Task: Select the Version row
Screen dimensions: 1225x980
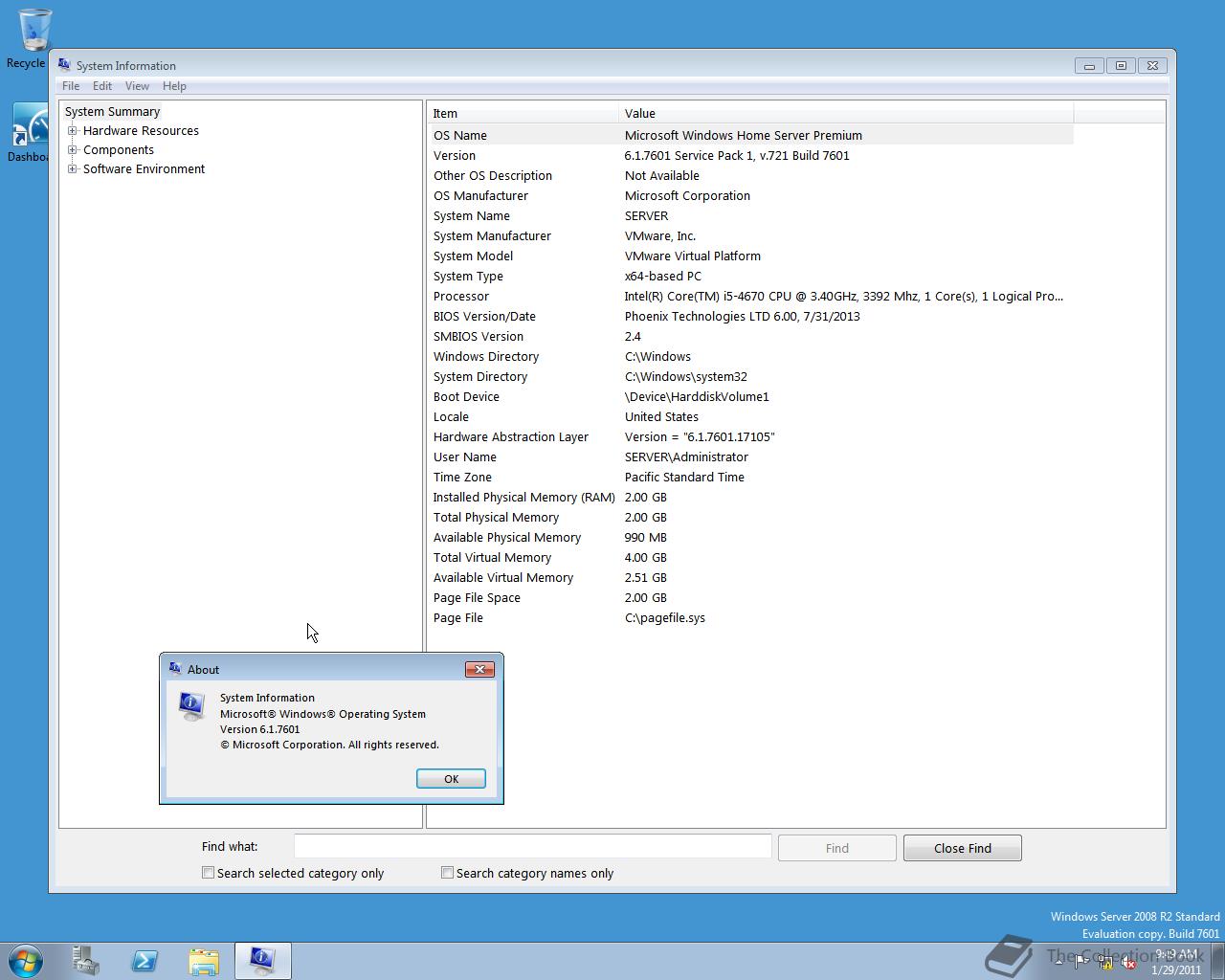Action: point(750,155)
